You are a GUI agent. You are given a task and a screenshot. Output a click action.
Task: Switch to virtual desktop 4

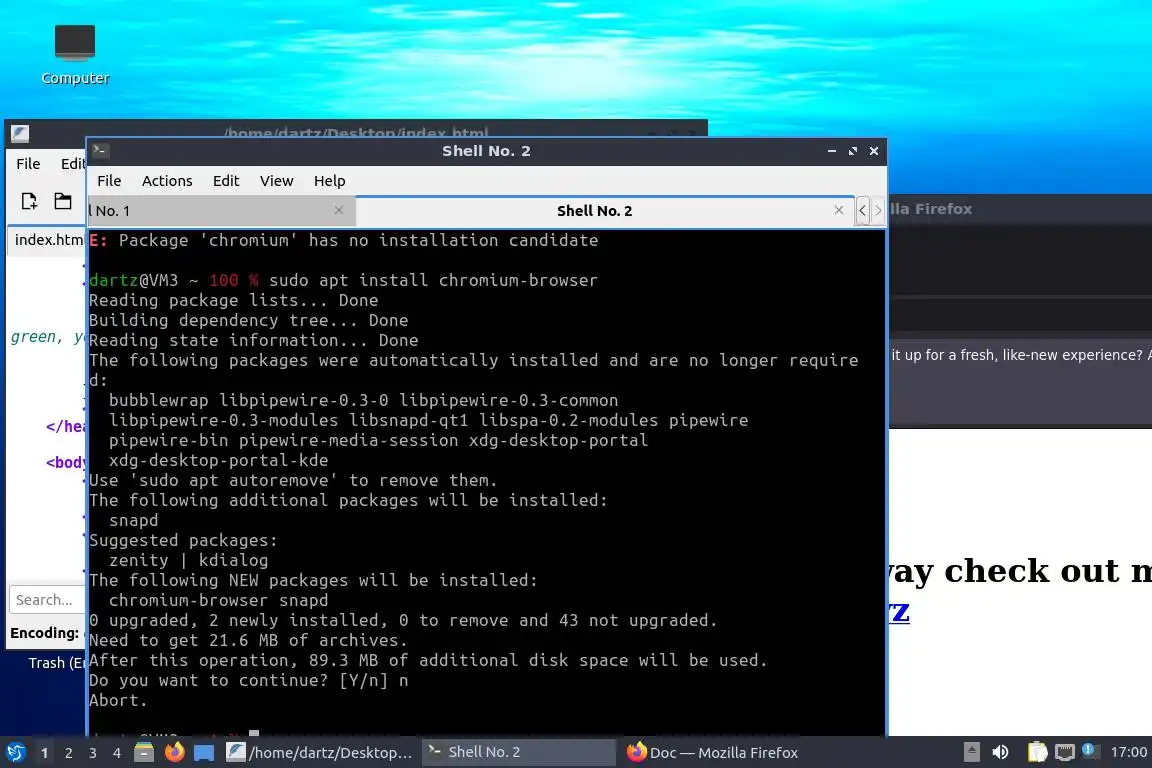coord(117,753)
